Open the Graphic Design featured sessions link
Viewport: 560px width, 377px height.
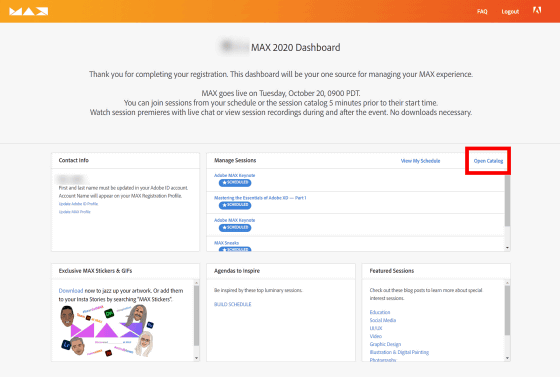pyautogui.click(x=385, y=344)
